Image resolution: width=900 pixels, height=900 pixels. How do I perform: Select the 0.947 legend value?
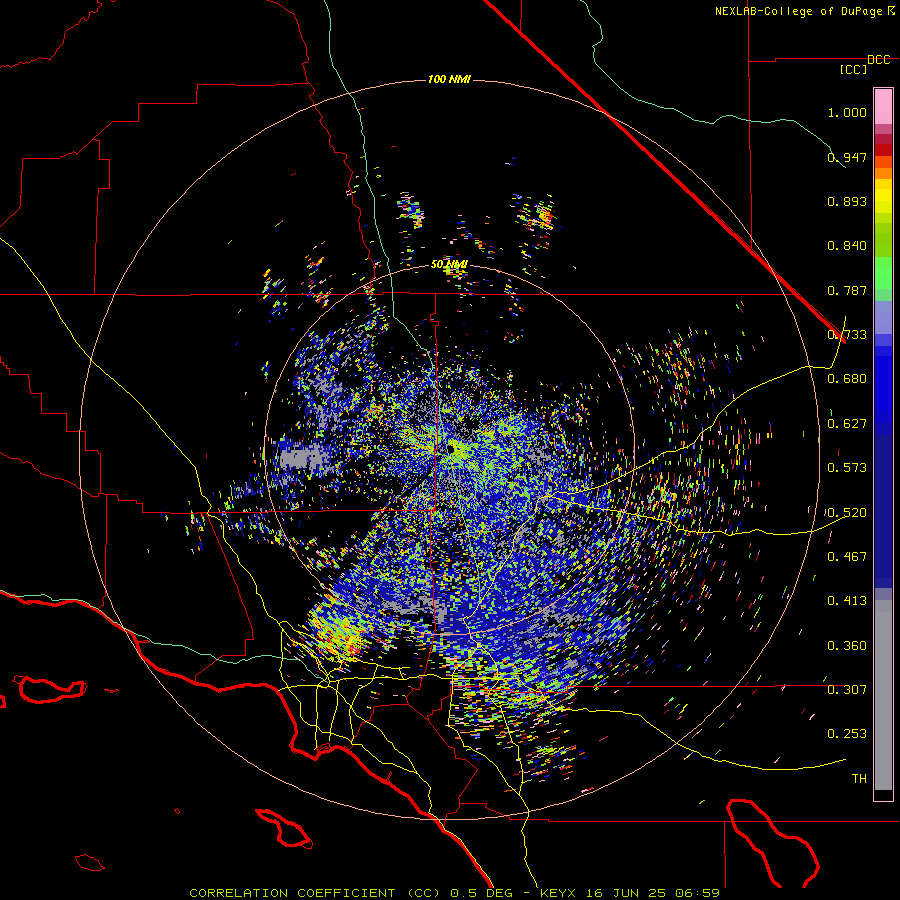(847, 157)
